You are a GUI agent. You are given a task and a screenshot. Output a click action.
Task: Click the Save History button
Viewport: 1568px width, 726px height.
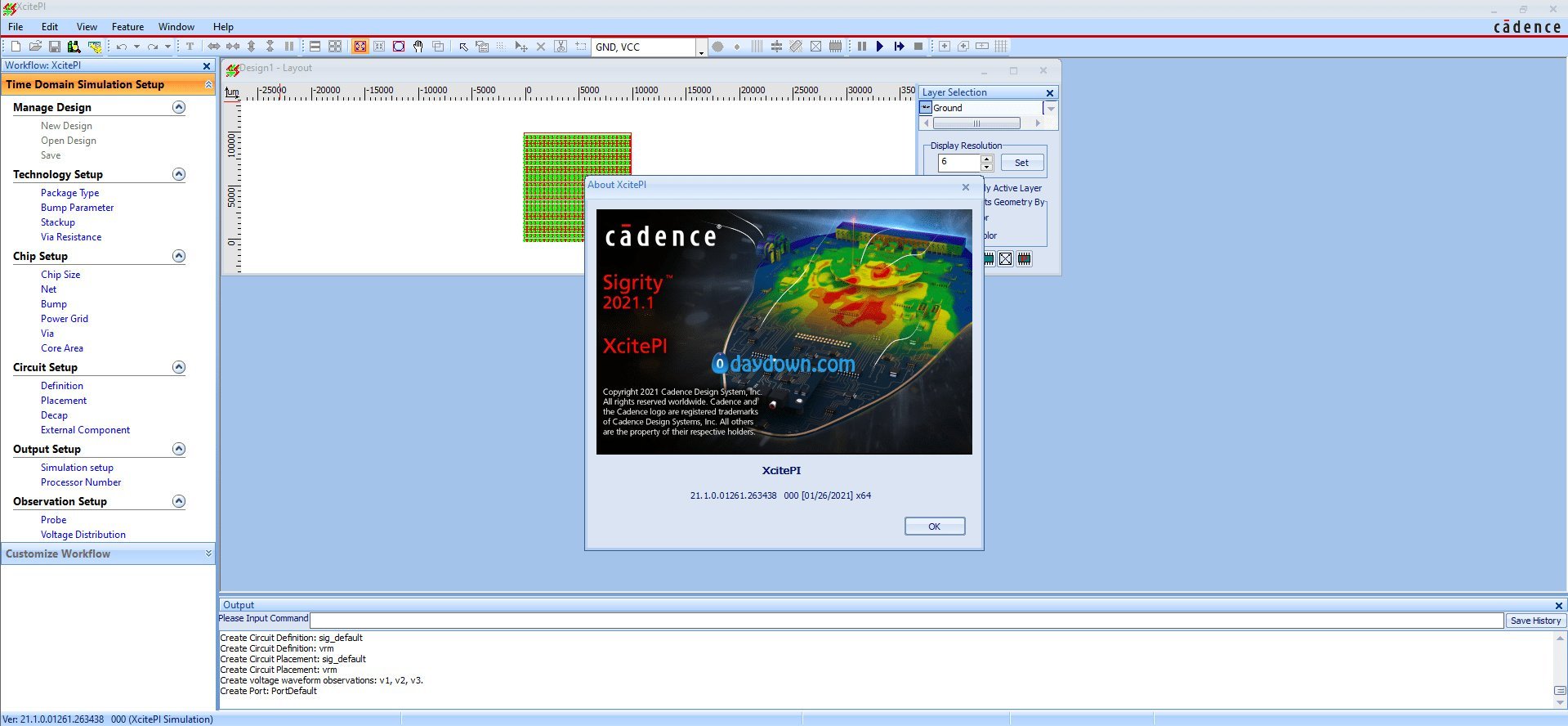(1535, 621)
